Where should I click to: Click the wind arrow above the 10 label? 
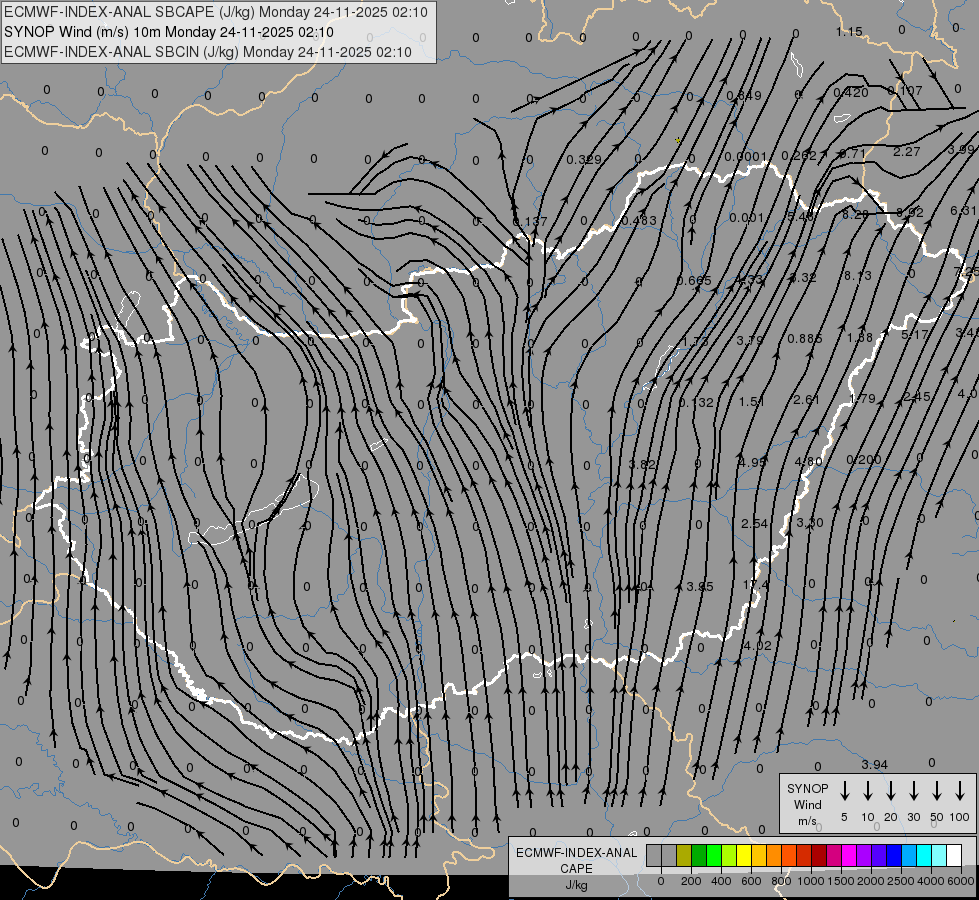[x=868, y=791]
